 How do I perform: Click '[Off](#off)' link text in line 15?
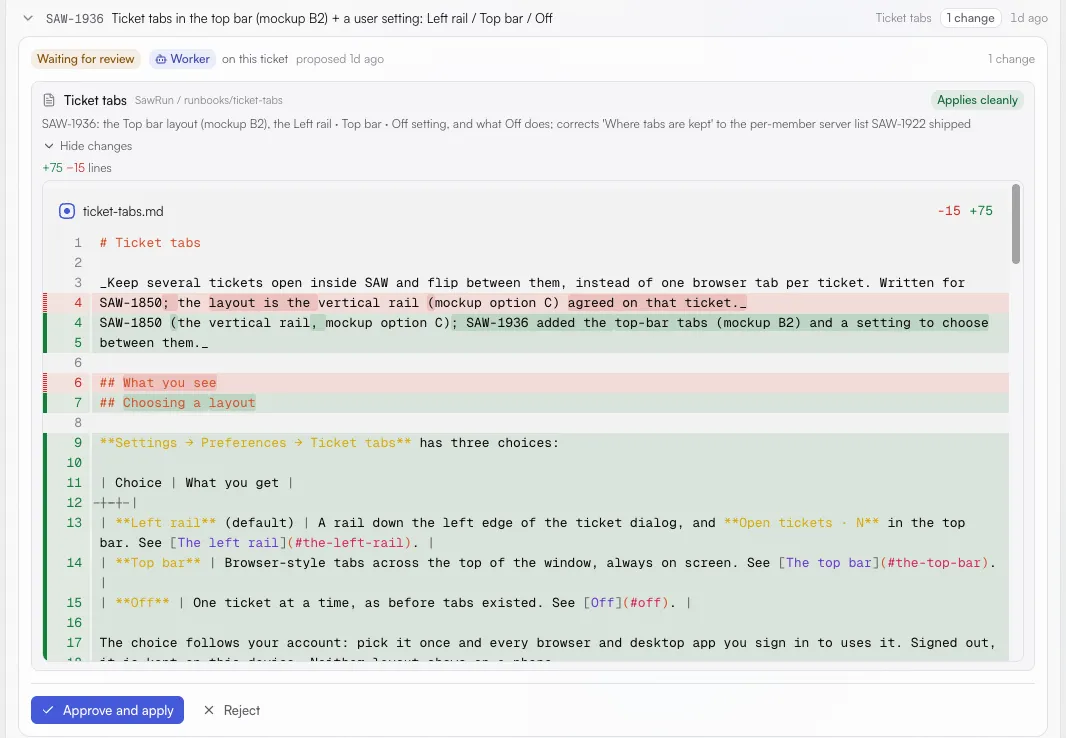click(x=625, y=603)
